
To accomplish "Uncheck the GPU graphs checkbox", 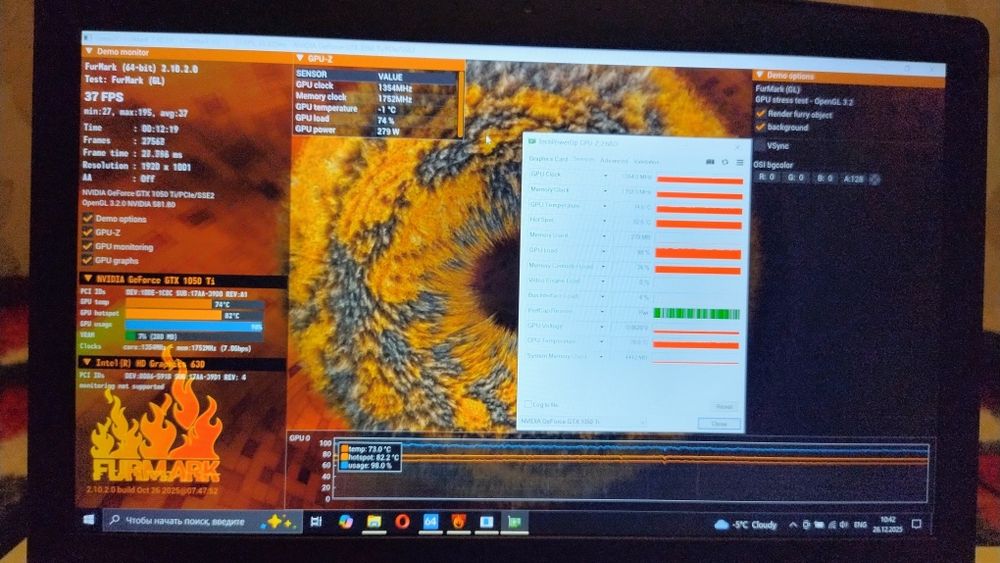I will click(87, 260).
